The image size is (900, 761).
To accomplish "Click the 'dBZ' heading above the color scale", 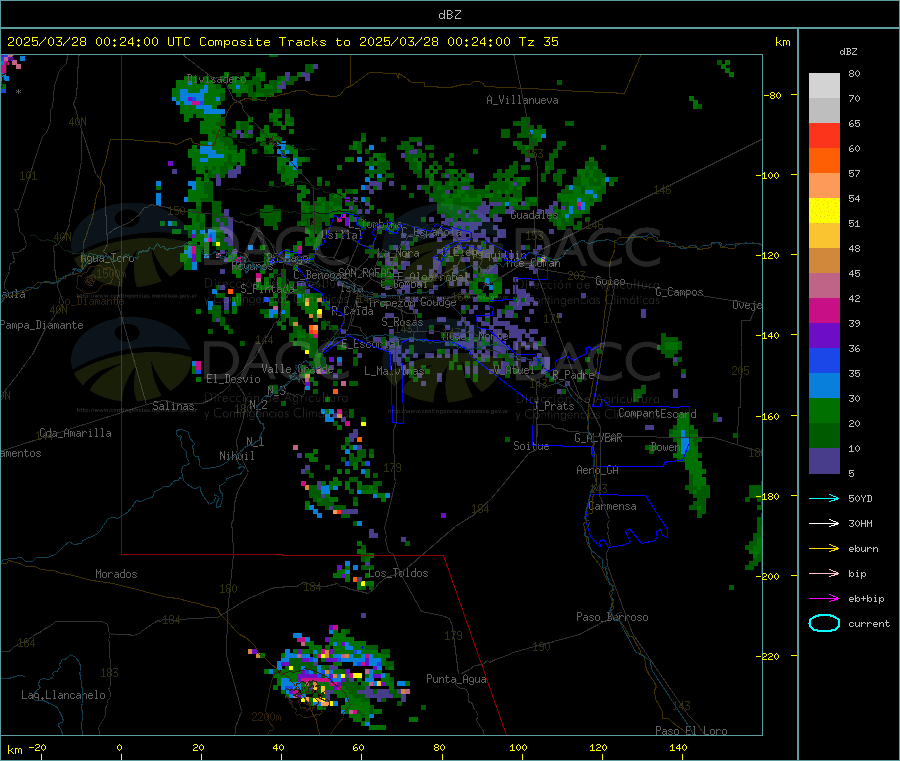I will tap(848, 52).
